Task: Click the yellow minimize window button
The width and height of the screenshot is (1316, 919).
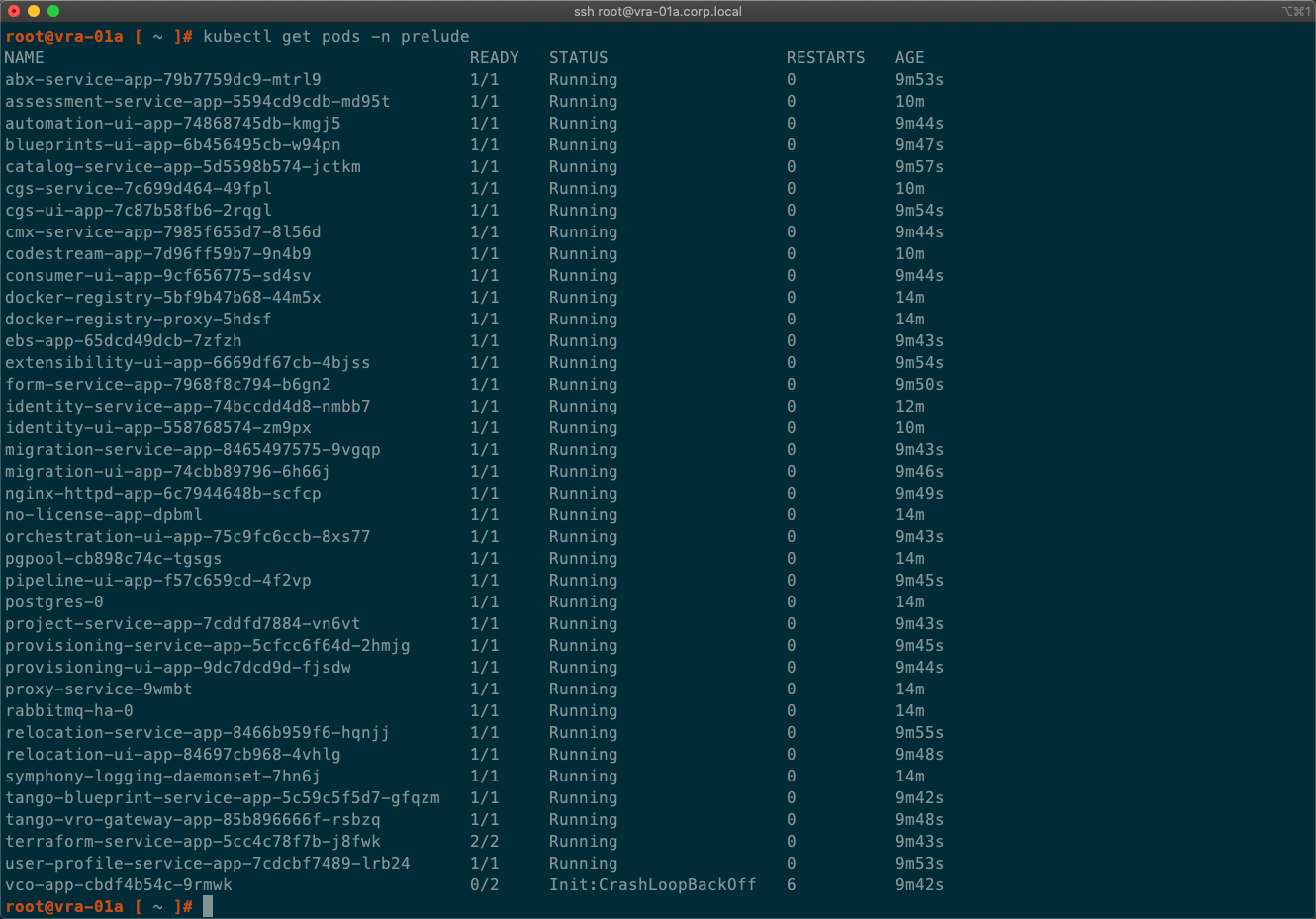Action: 34,11
